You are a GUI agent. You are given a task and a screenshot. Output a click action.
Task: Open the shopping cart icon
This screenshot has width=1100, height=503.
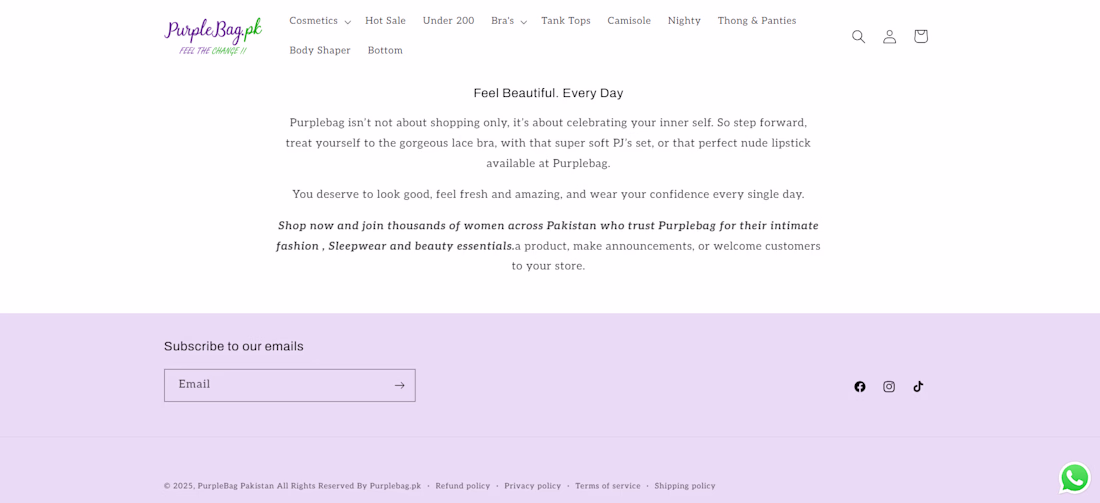(x=920, y=36)
